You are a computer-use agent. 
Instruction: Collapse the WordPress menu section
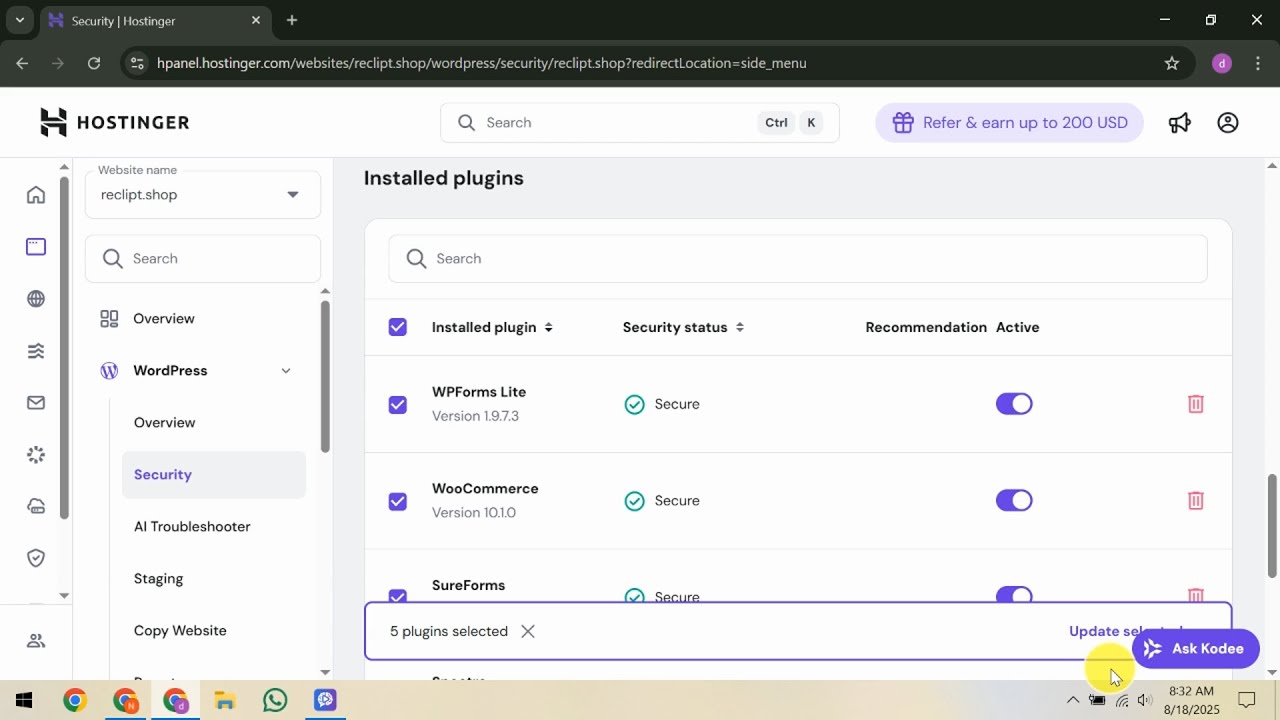pos(286,371)
